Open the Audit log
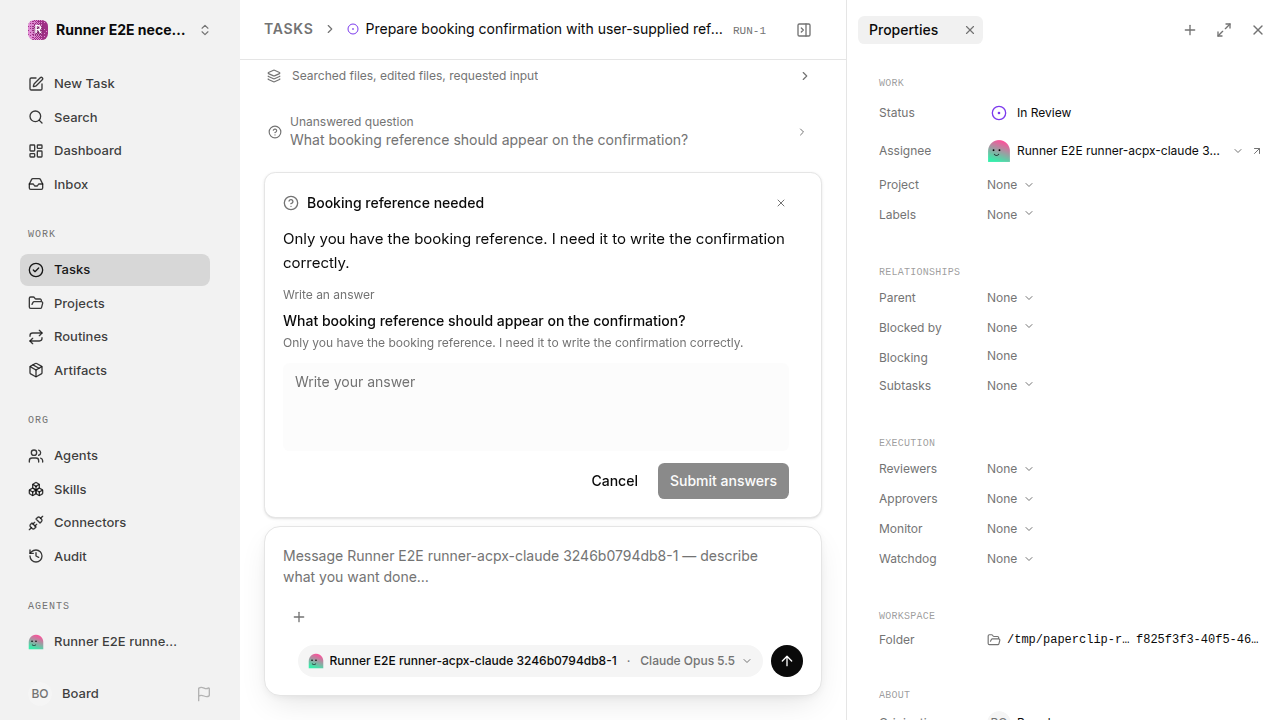This screenshot has height=720, width=1280. pyautogui.click(x=115, y=557)
